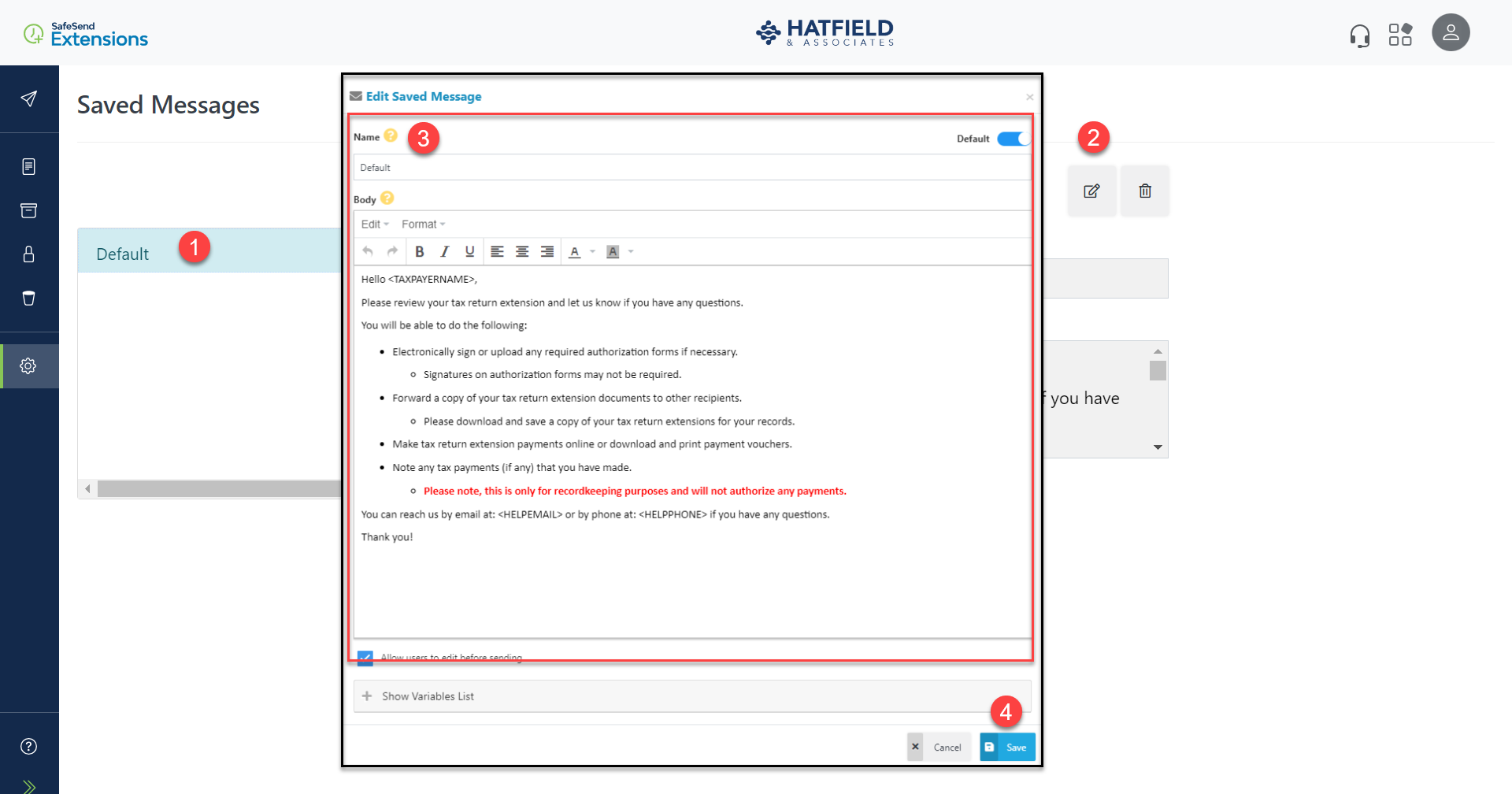
Task: Open the Format menu in the editor
Action: 420,224
